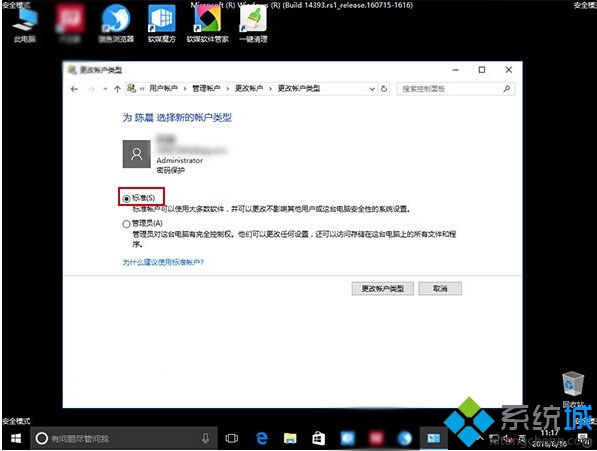Open the recent locations dropdown arrow
This screenshot has width=597, height=451.
click(x=105, y=89)
